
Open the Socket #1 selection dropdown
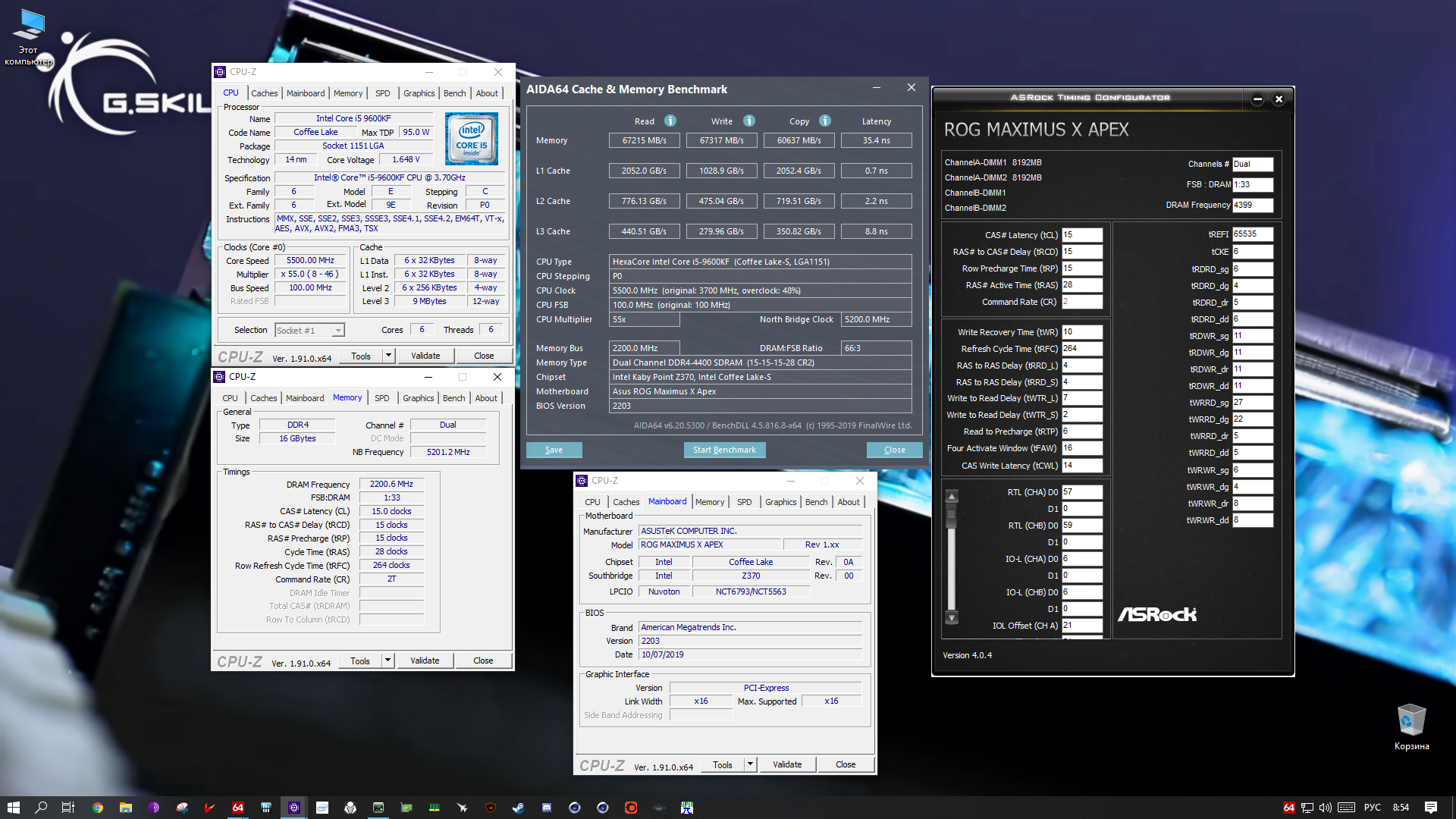[309, 330]
